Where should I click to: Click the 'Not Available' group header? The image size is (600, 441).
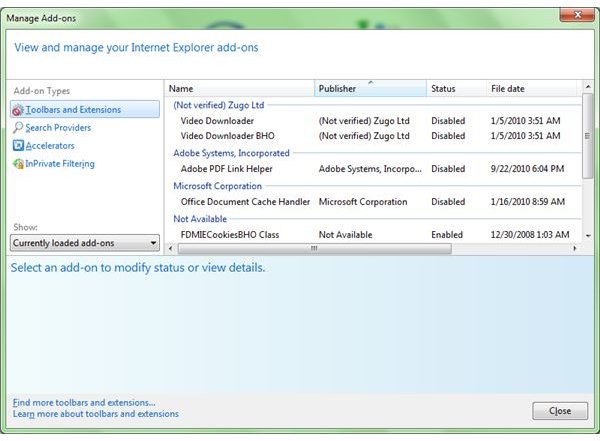coord(200,219)
